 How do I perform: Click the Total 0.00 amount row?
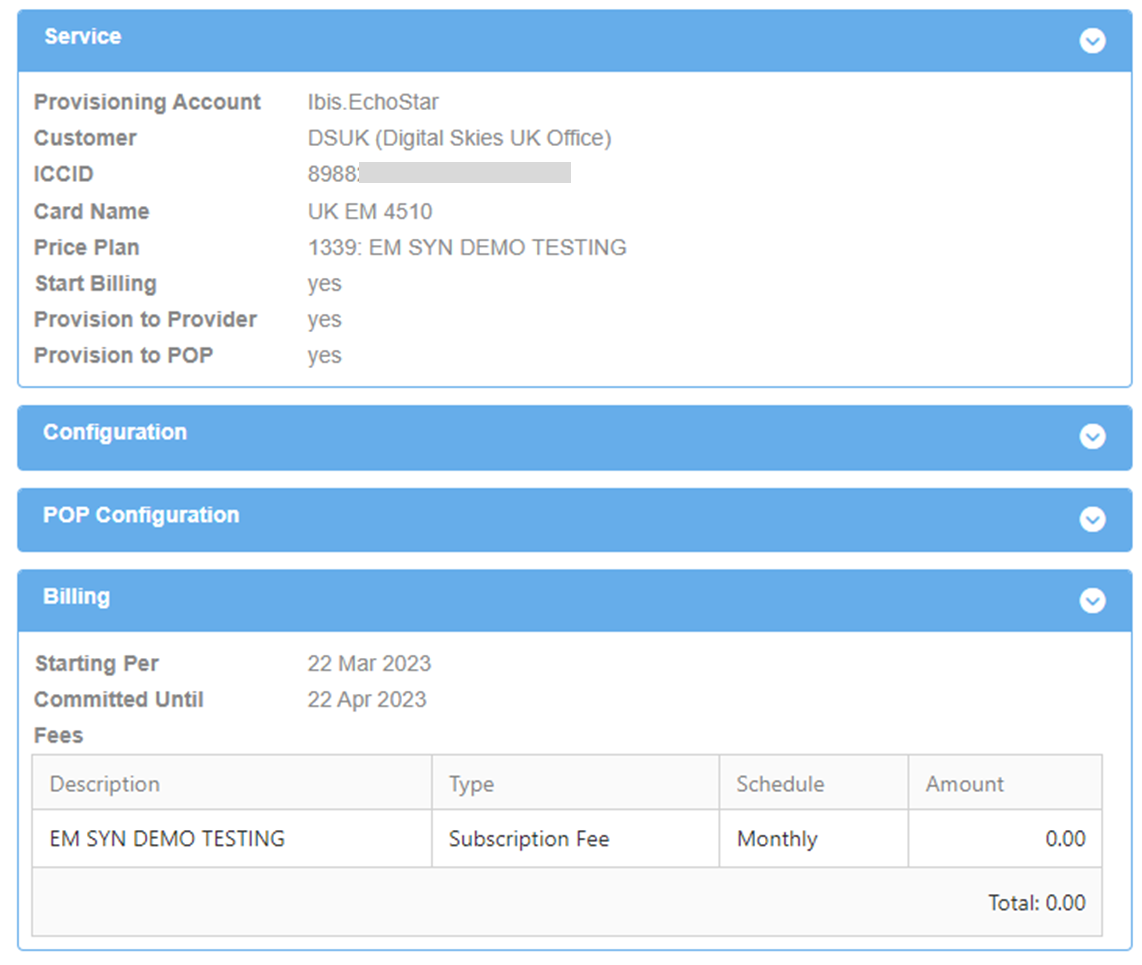click(x=1036, y=903)
